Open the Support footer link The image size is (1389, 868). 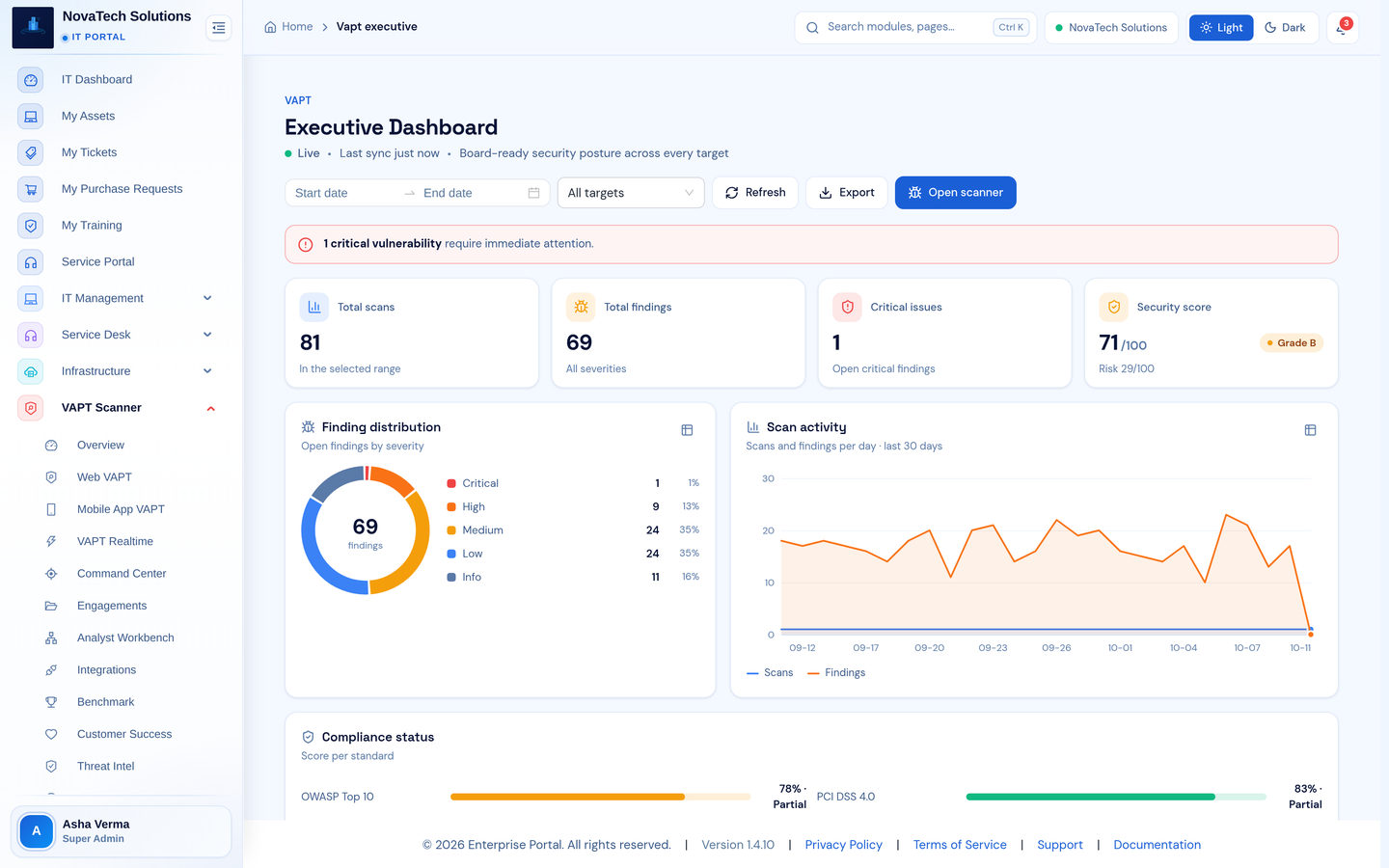(x=1060, y=845)
